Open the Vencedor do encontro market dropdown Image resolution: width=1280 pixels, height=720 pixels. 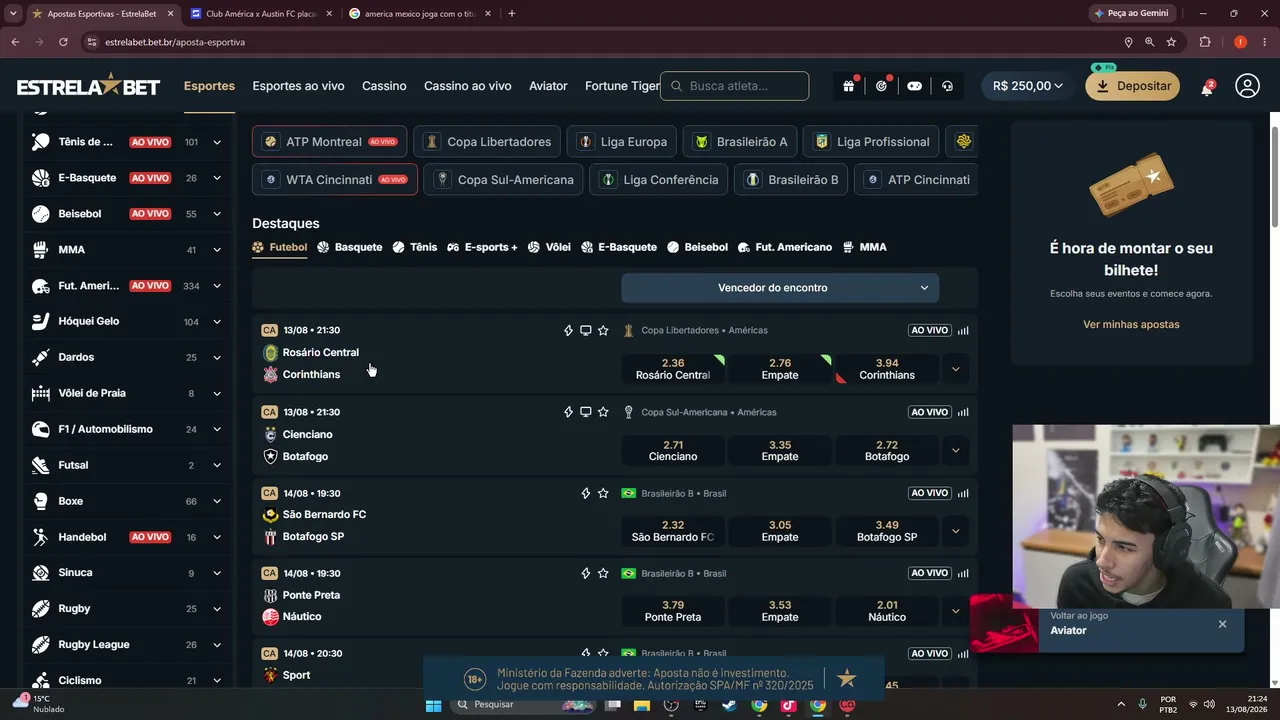(x=780, y=288)
